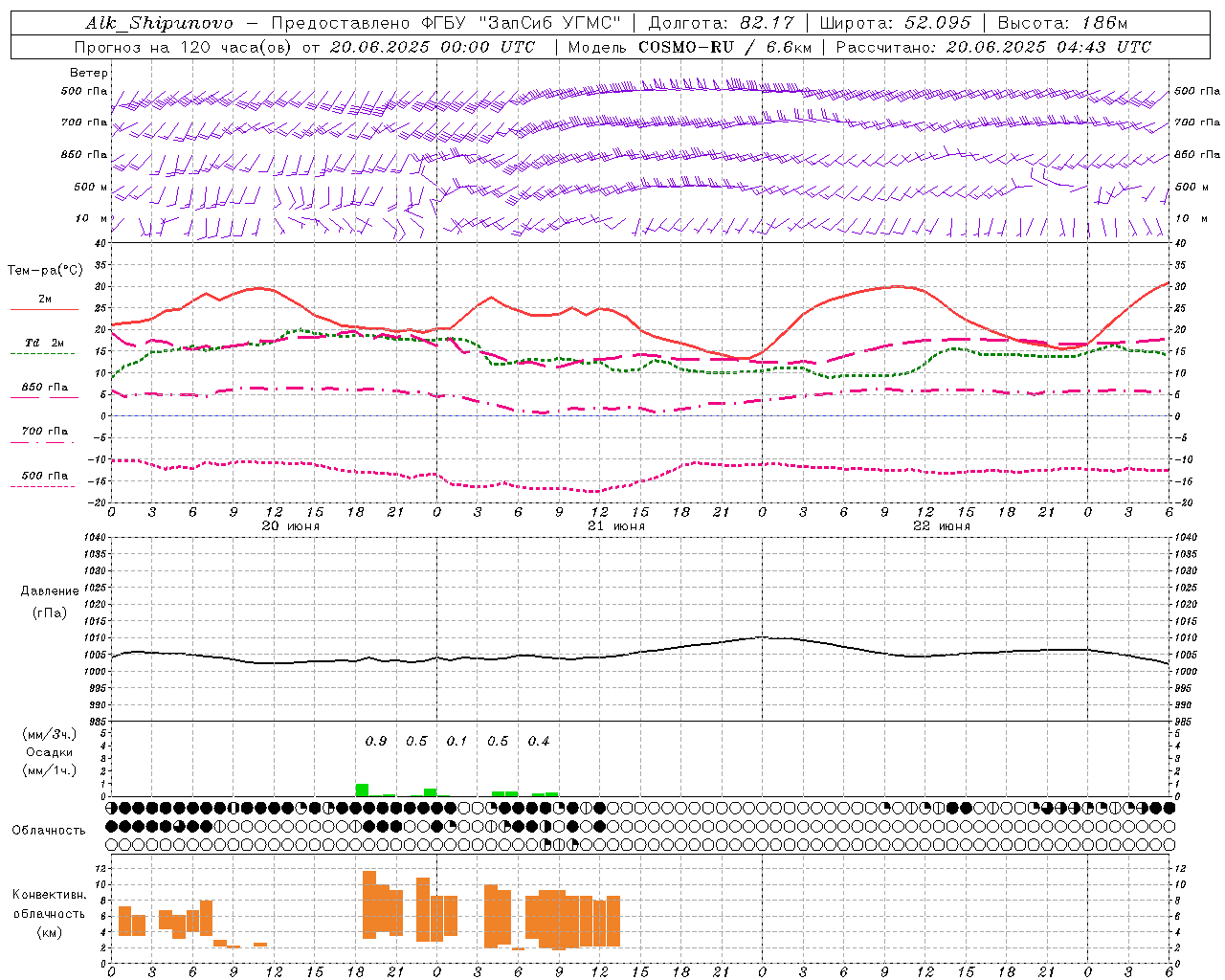Click the (км) convective cloud unit label
The height and width of the screenshot is (980, 1225).
pyautogui.click(x=50, y=932)
